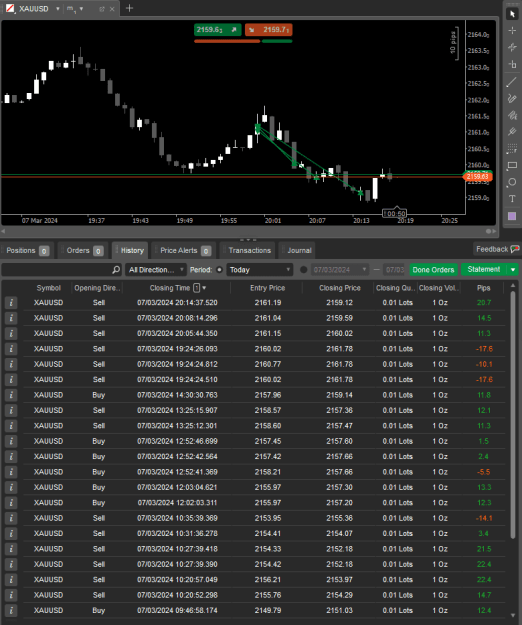Switch to the Transactions tab
This screenshot has height=625, width=522.
click(247, 250)
